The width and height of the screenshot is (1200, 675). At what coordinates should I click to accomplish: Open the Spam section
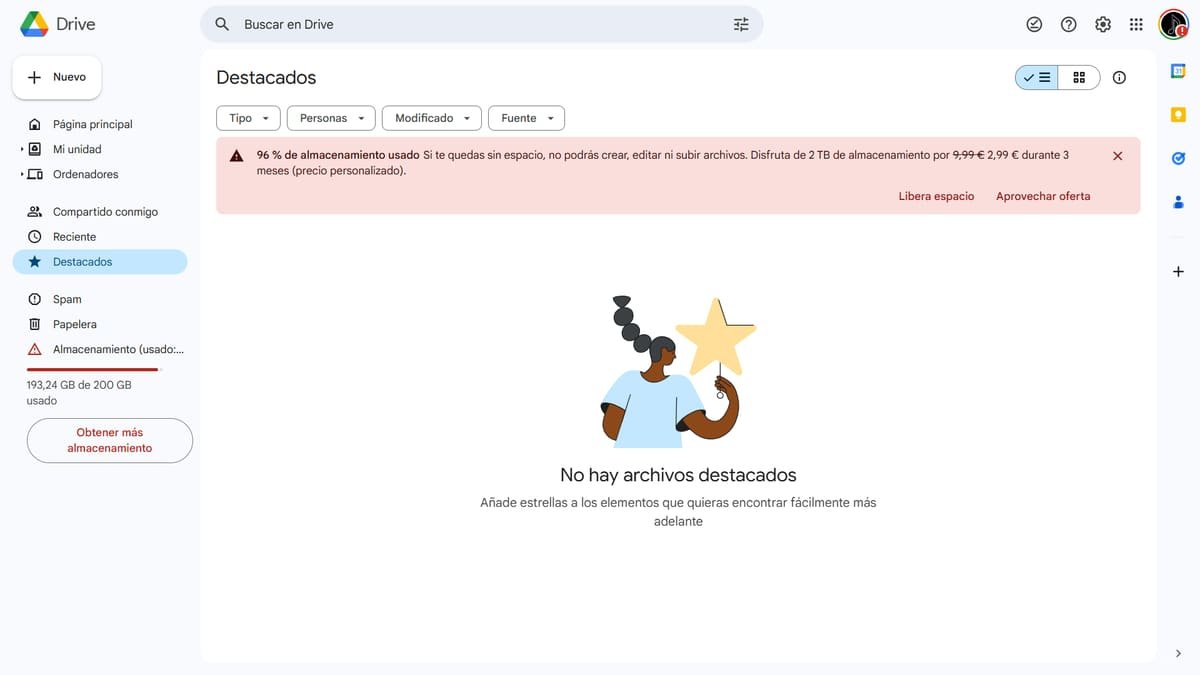pos(100,299)
